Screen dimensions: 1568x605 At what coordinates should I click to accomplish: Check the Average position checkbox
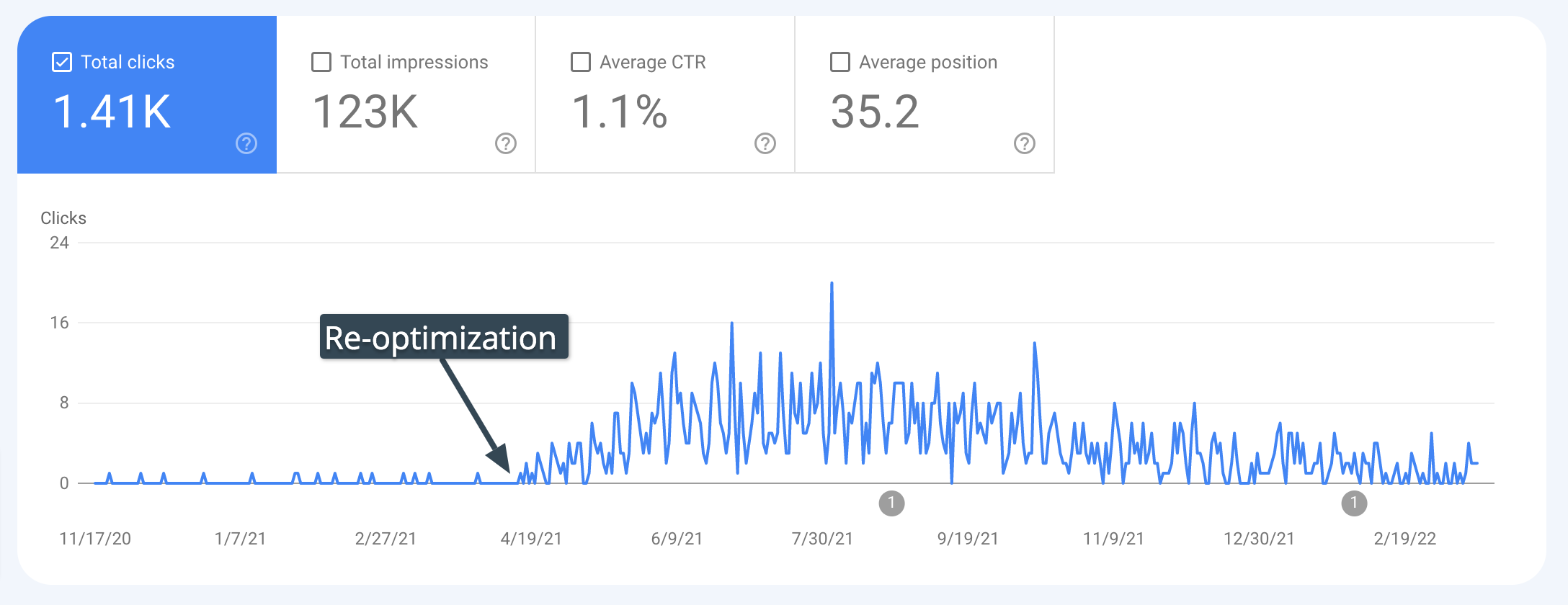[840, 62]
